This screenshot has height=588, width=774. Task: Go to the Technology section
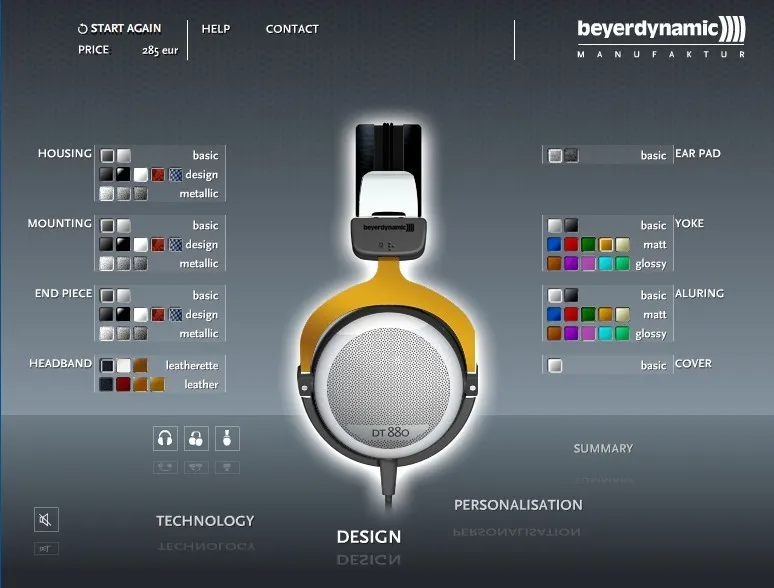(205, 521)
